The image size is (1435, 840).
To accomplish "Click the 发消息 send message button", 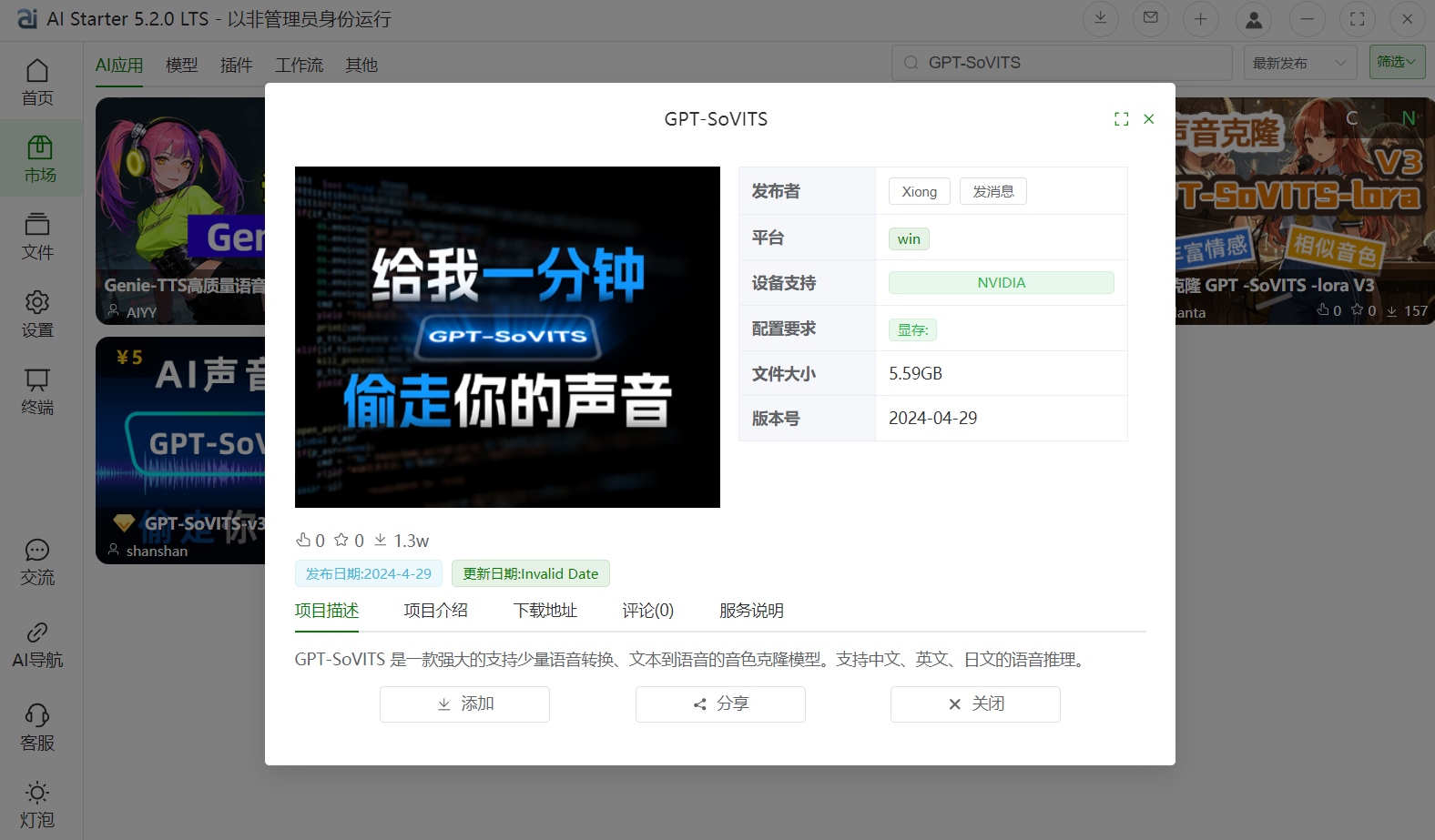I will click(x=993, y=191).
